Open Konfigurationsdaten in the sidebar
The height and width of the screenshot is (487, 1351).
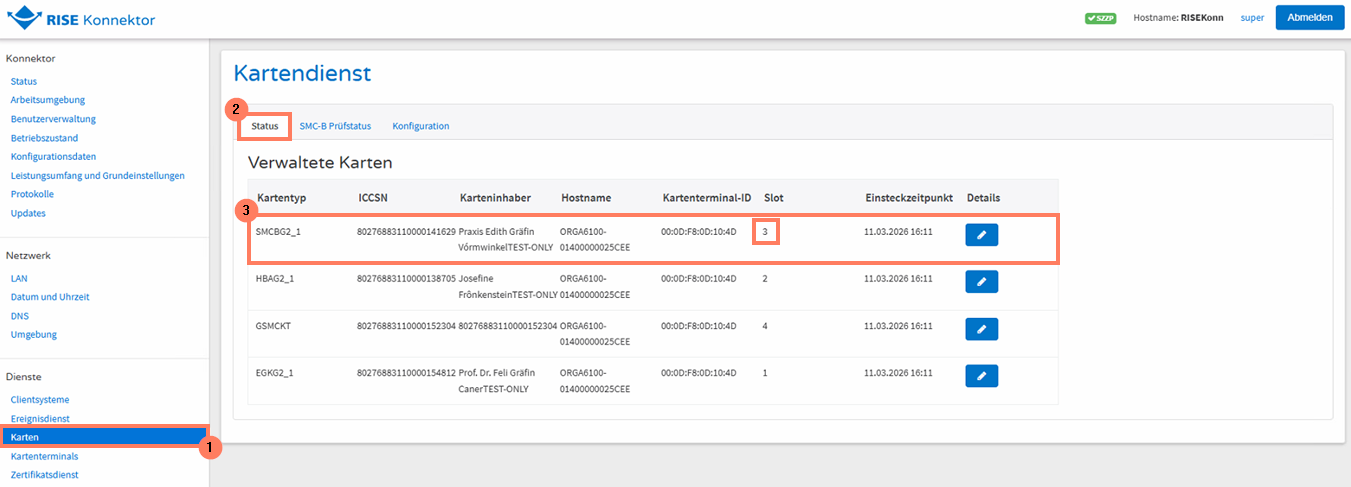coord(53,157)
